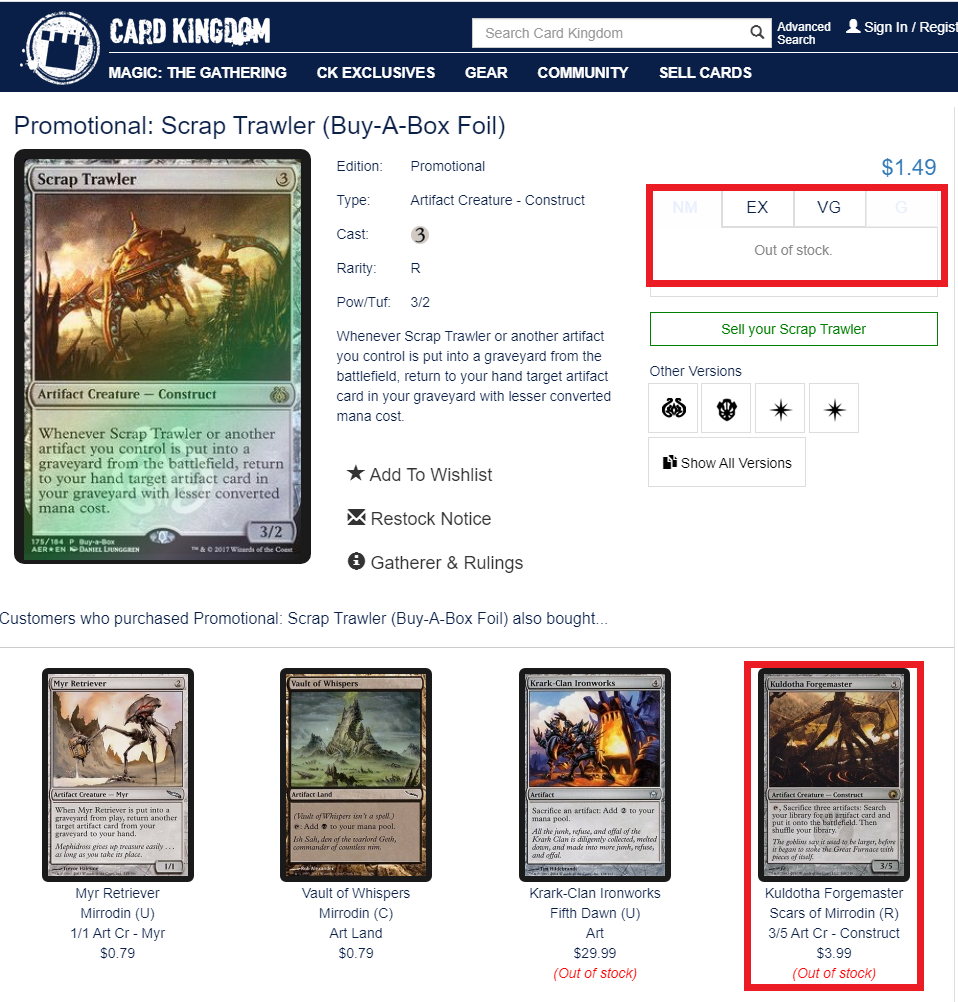
Task: Click the second set symbol under Other Versions
Action: point(727,408)
